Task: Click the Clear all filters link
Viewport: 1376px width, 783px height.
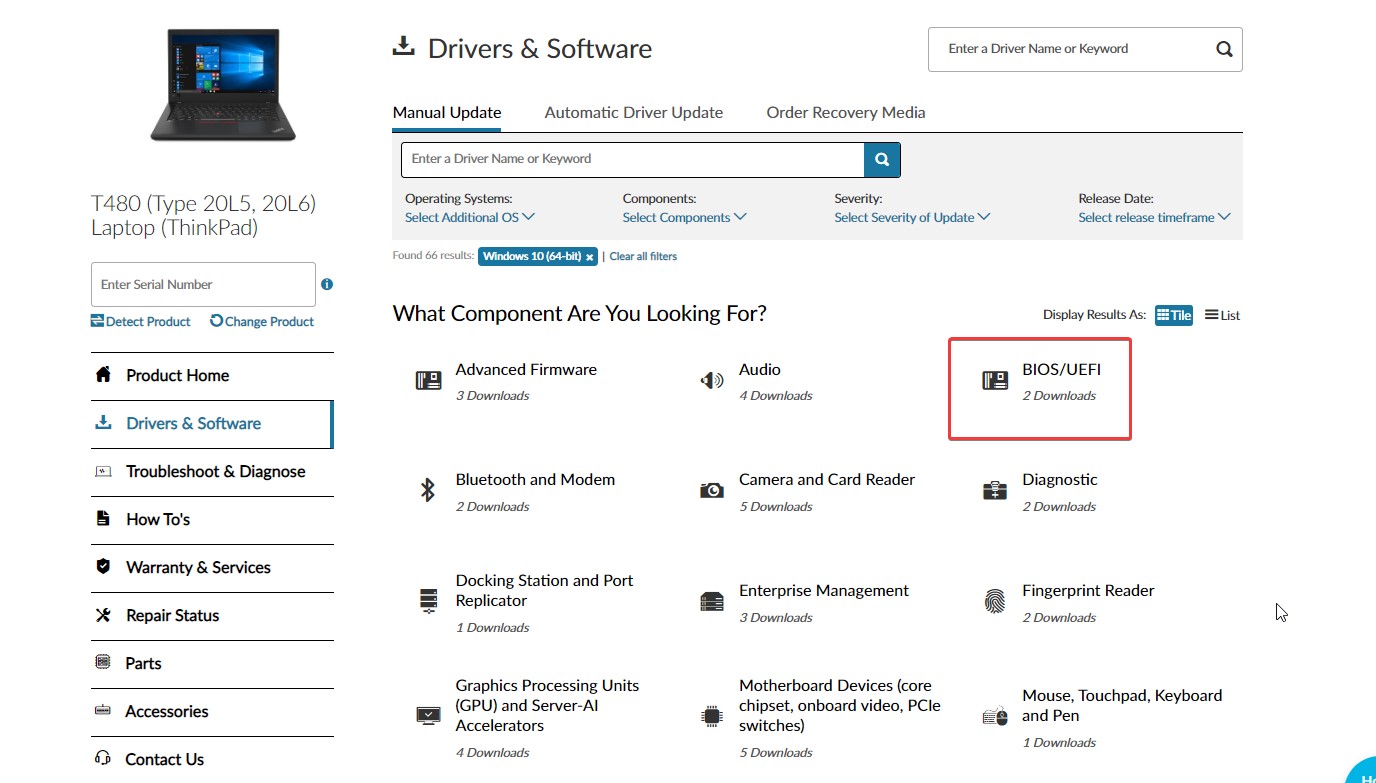Action: (643, 257)
